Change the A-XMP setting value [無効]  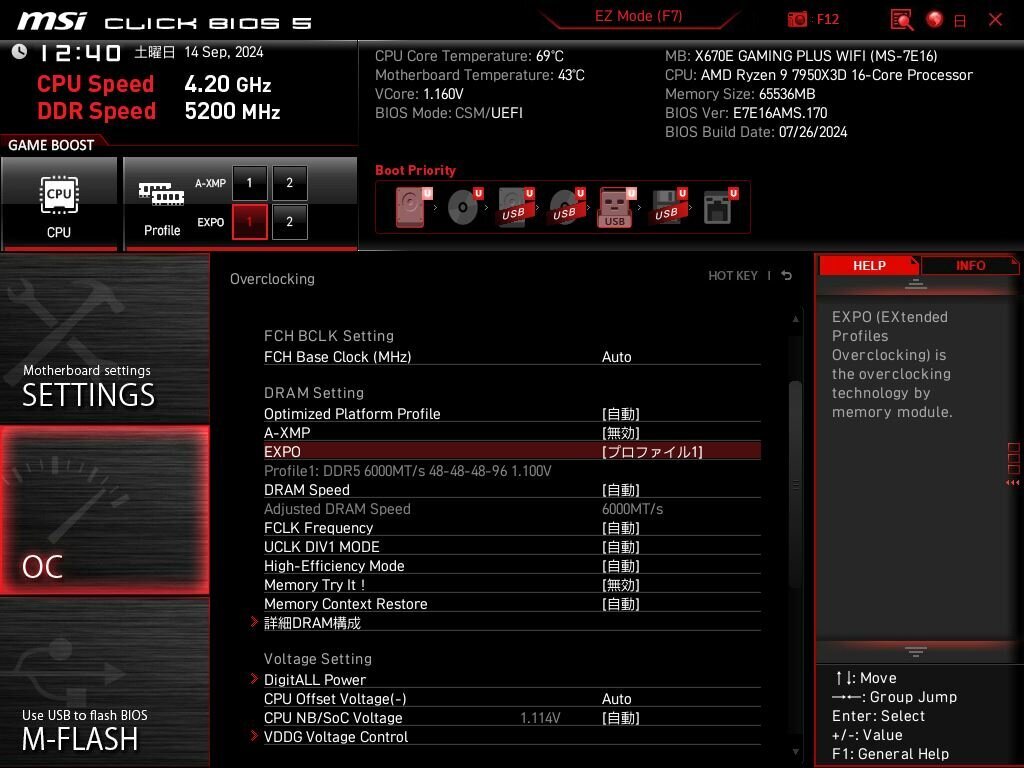(x=620, y=433)
